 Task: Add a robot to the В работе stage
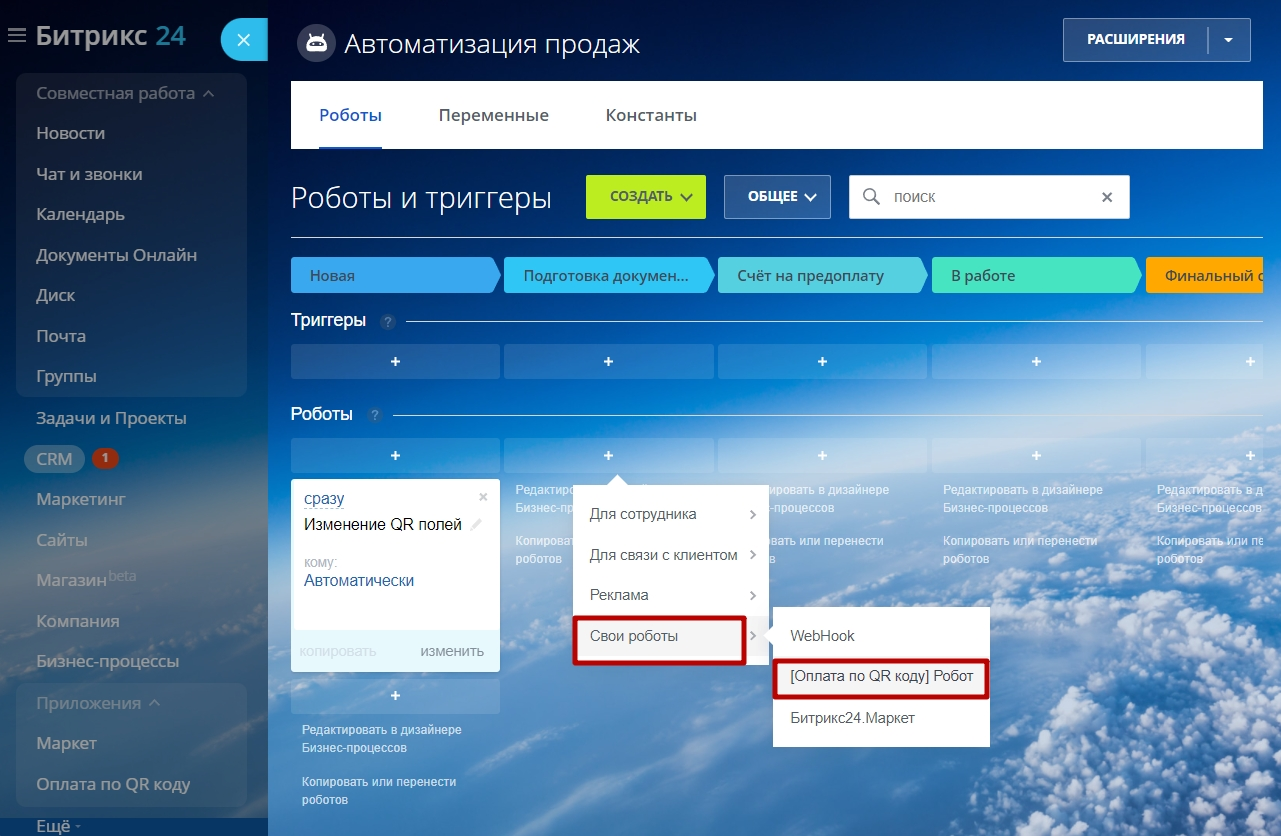pyautogui.click(x=1036, y=455)
